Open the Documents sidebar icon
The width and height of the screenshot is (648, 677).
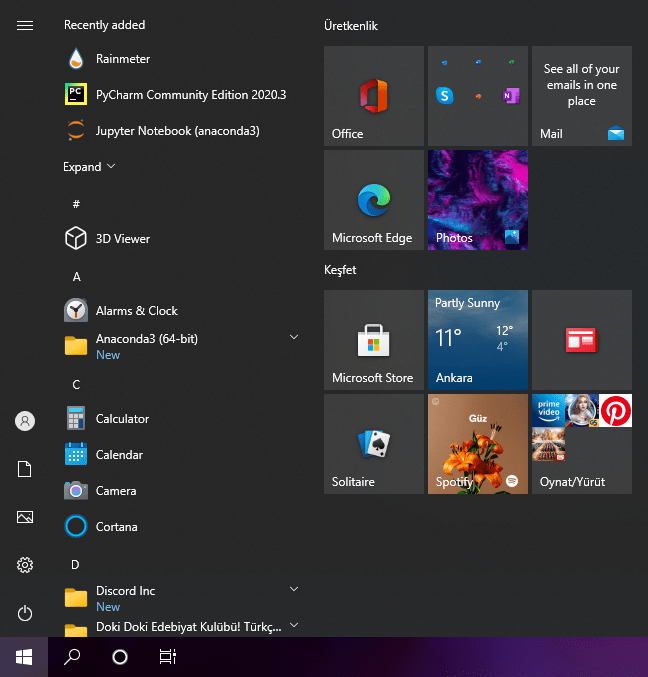point(25,469)
